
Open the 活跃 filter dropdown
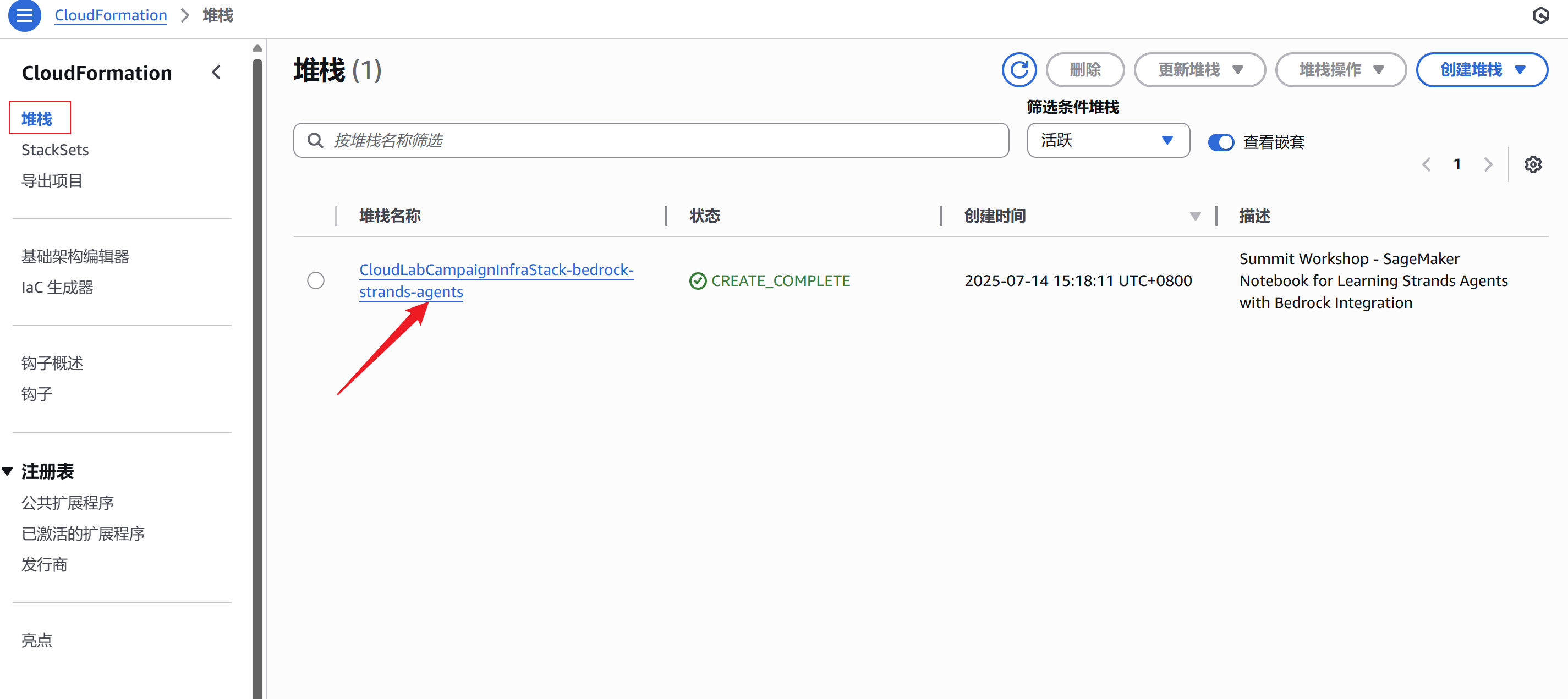coord(1108,141)
